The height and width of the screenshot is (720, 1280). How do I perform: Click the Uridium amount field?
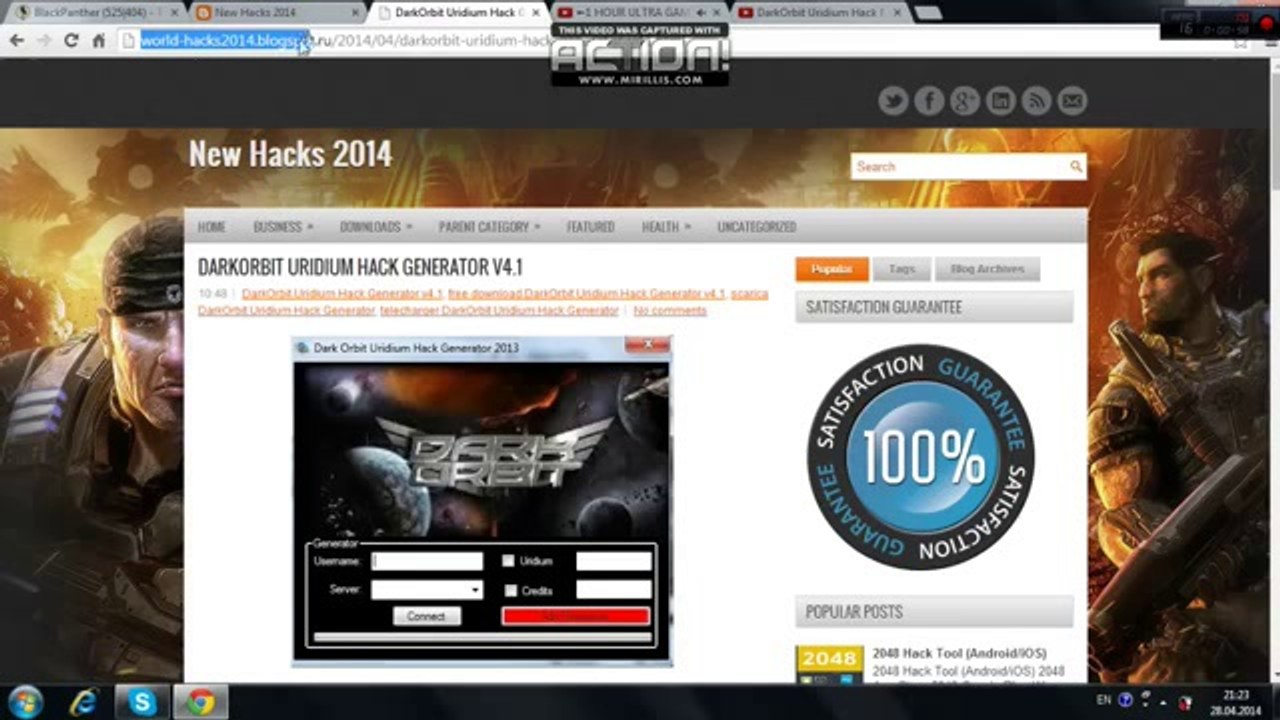point(614,561)
